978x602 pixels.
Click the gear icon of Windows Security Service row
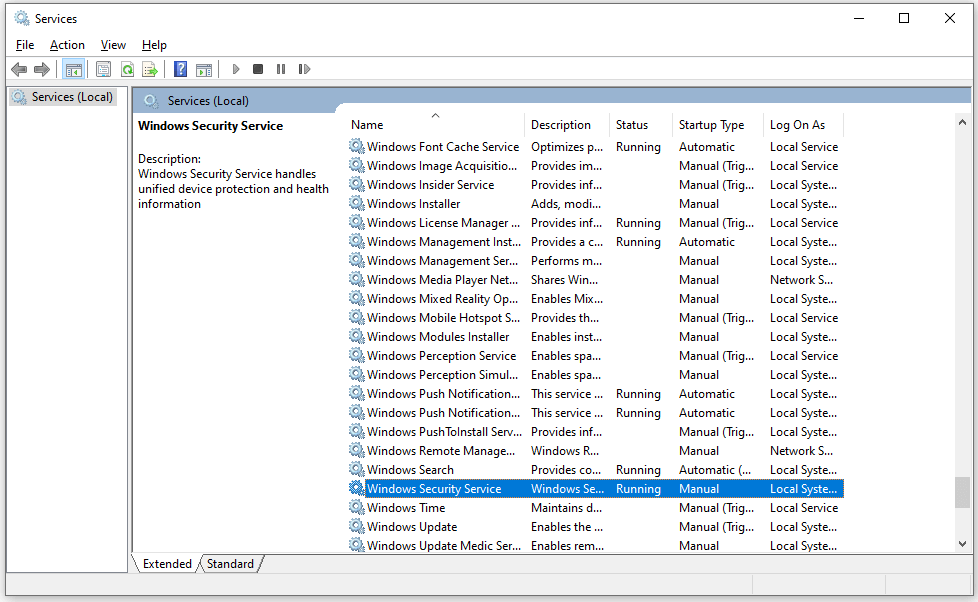[x=357, y=488]
